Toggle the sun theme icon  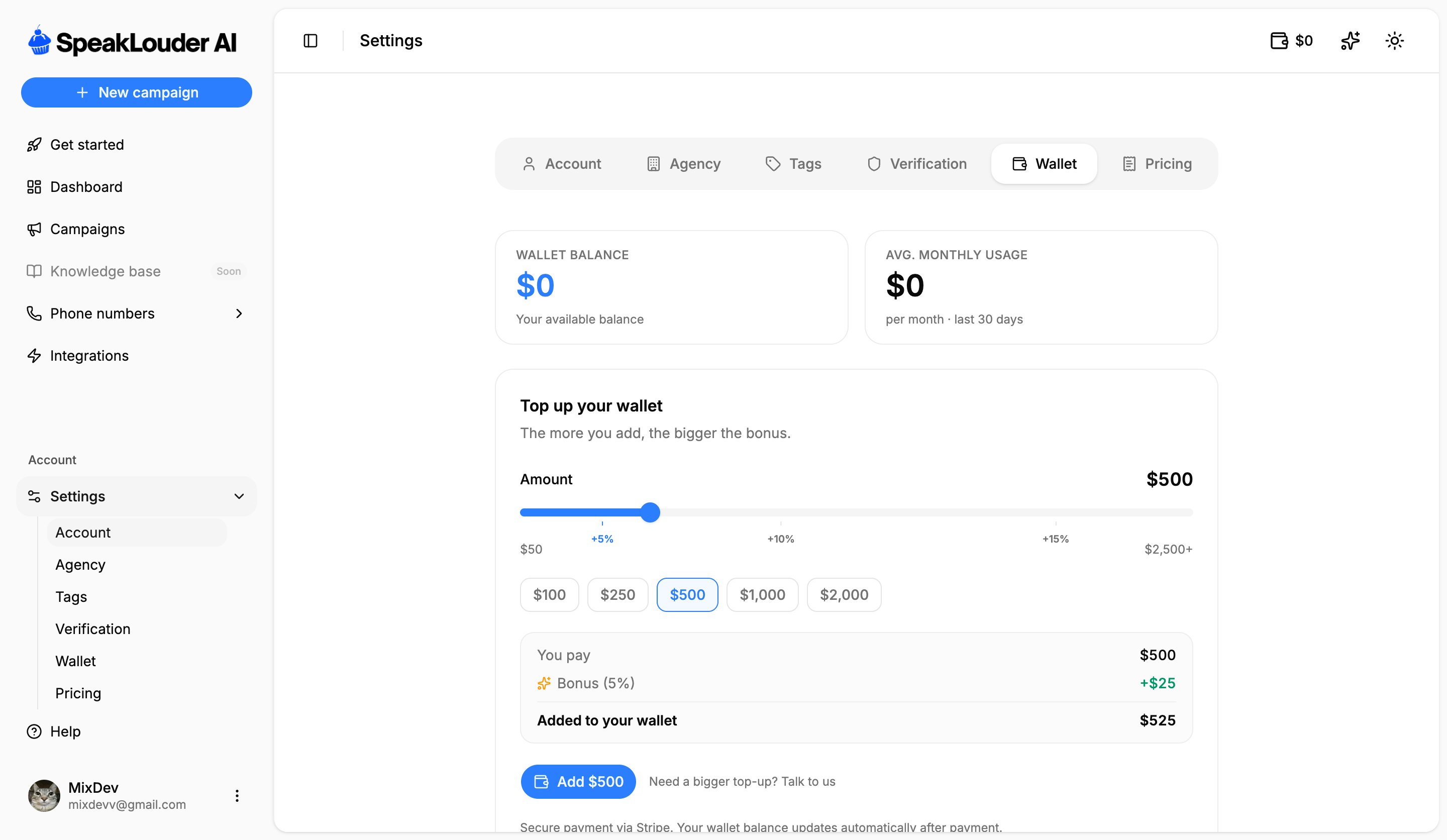[x=1394, y=41]
